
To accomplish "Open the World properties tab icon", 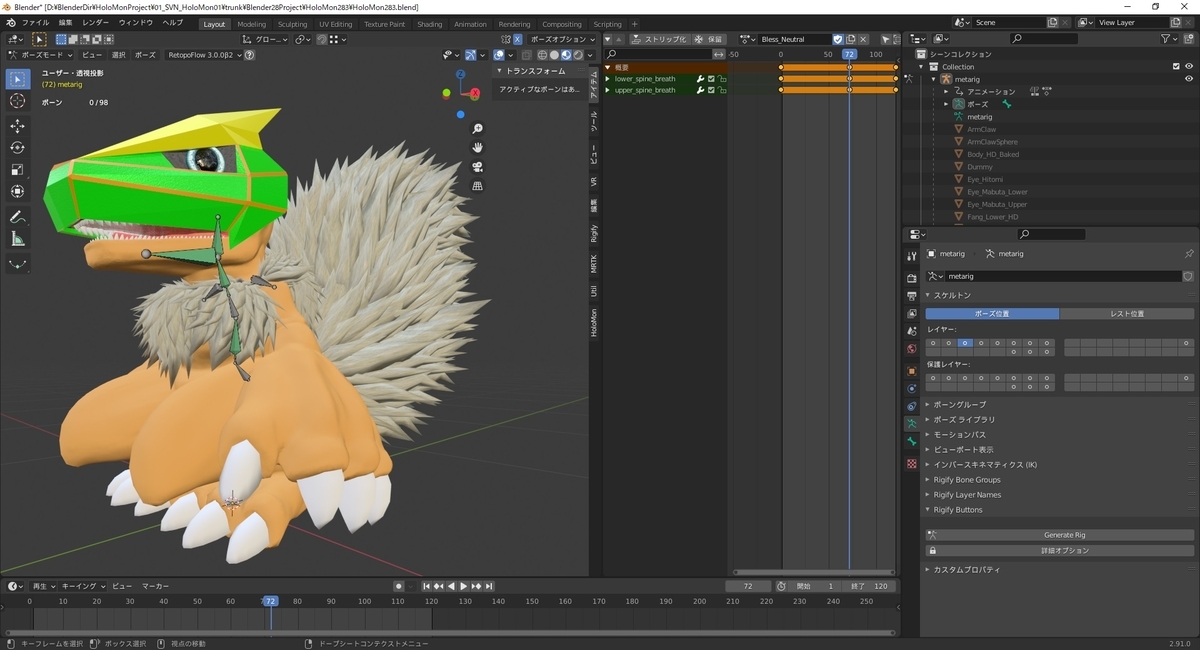I will click(x=911, y=349).
